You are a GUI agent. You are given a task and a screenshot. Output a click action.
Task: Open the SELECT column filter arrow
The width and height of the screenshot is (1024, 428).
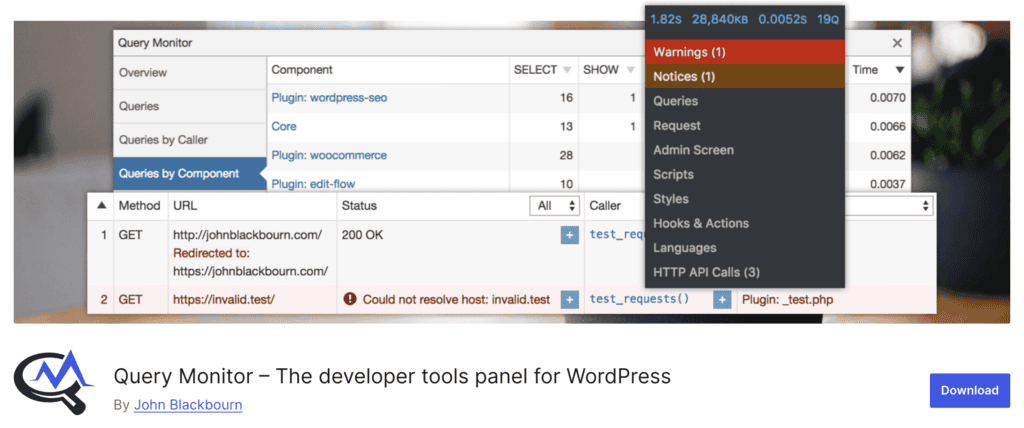pos(567,70)
